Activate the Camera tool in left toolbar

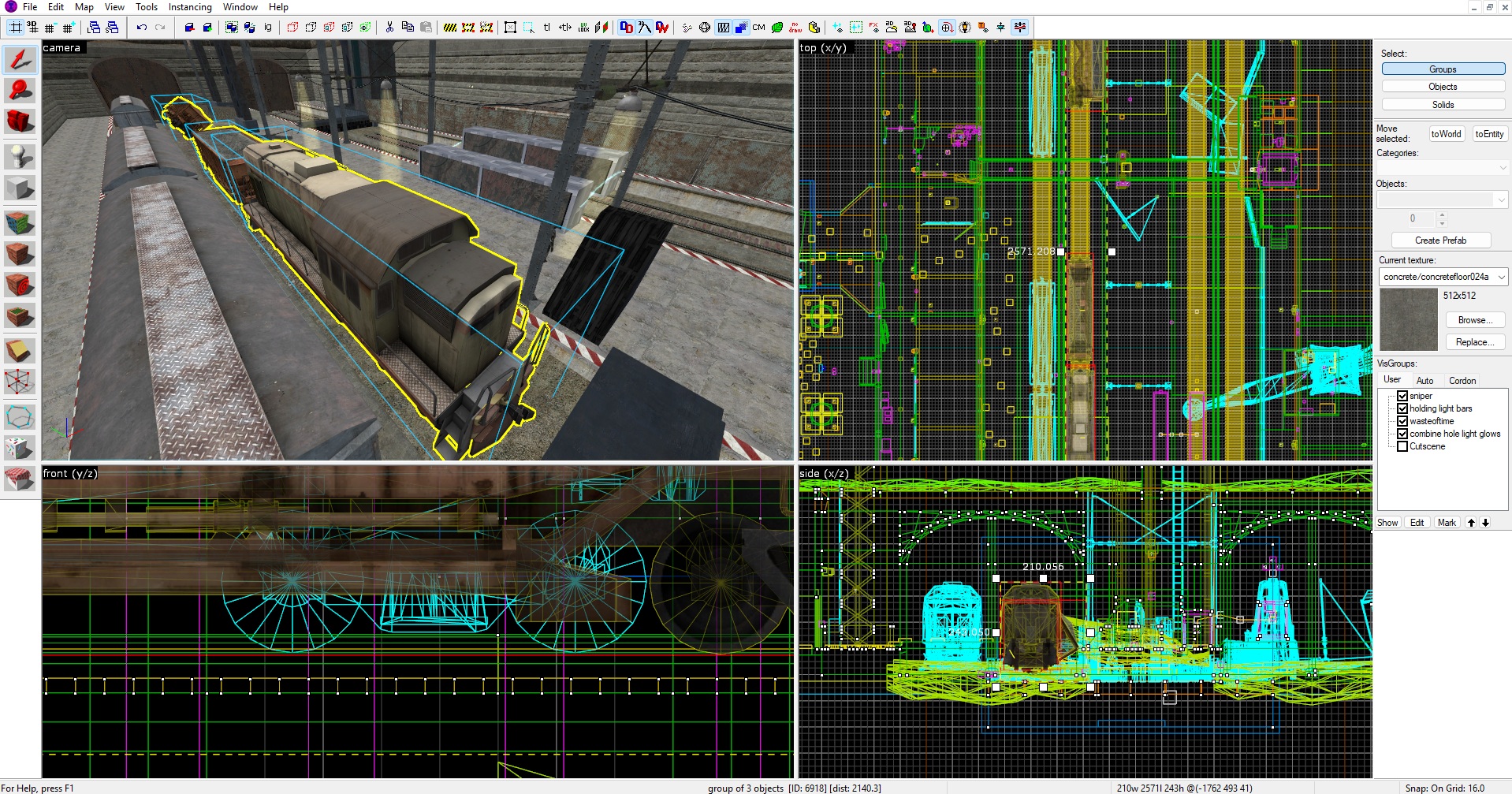point(20,121)
